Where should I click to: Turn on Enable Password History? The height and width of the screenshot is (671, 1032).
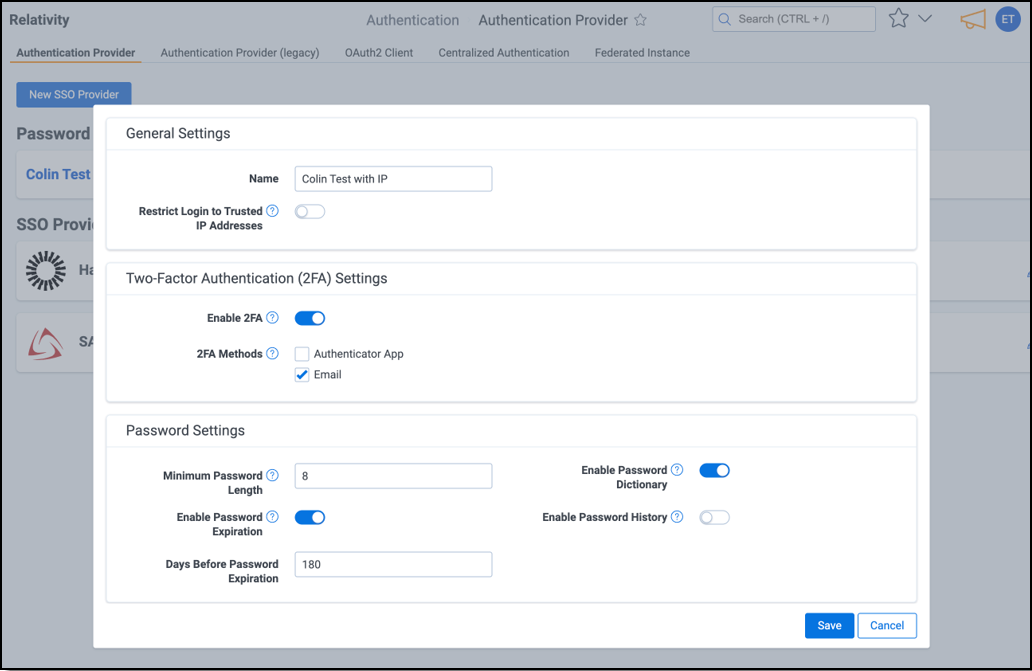(x=714, y=517)
